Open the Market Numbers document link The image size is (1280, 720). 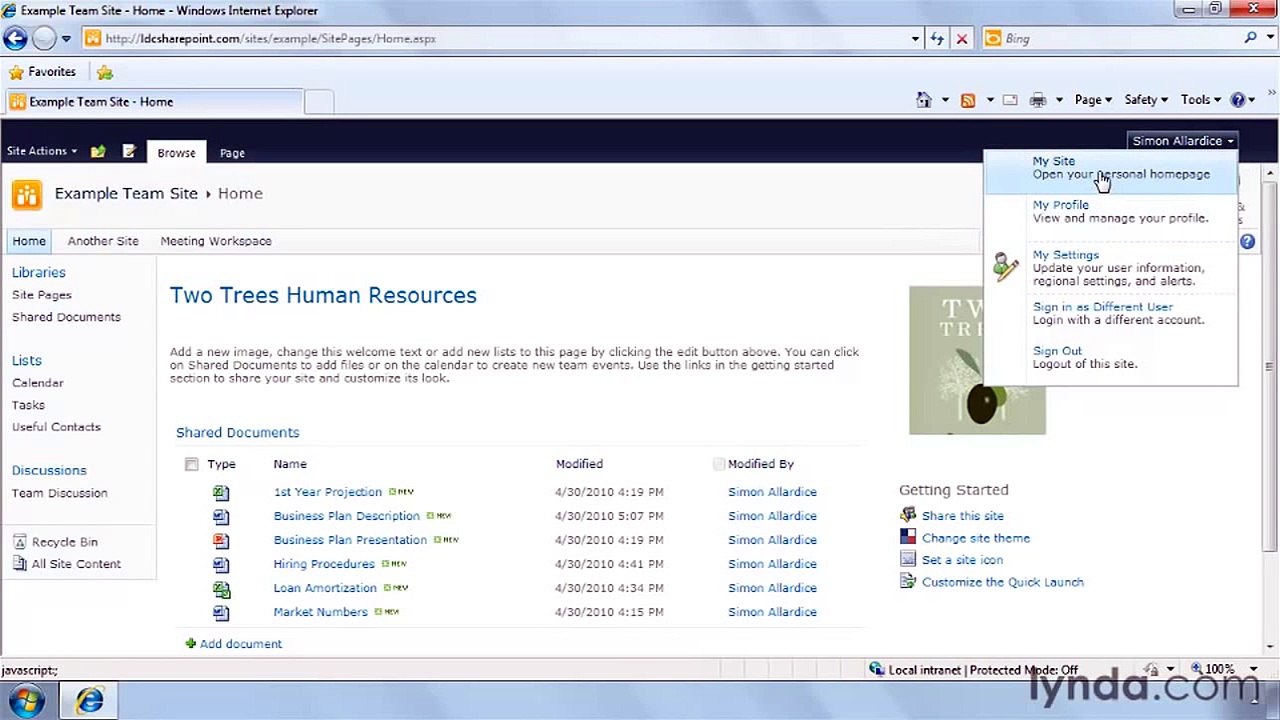321,612
